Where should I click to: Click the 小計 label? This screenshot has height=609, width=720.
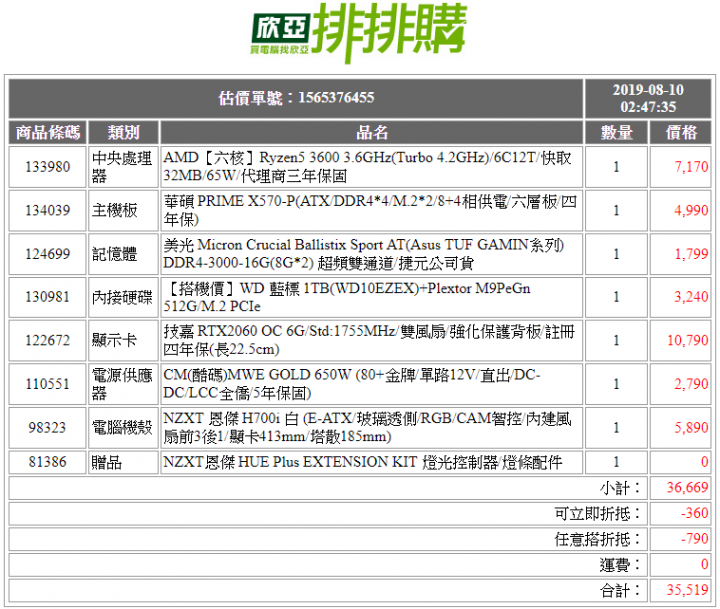(620, 488)
